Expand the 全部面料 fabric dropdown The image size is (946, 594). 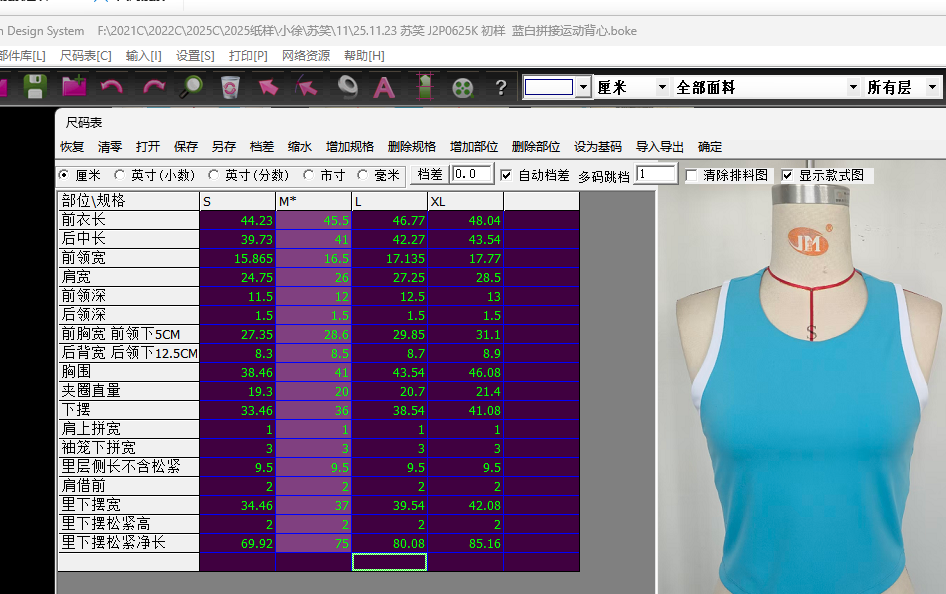pyautogui.click(x=853, y=88)
